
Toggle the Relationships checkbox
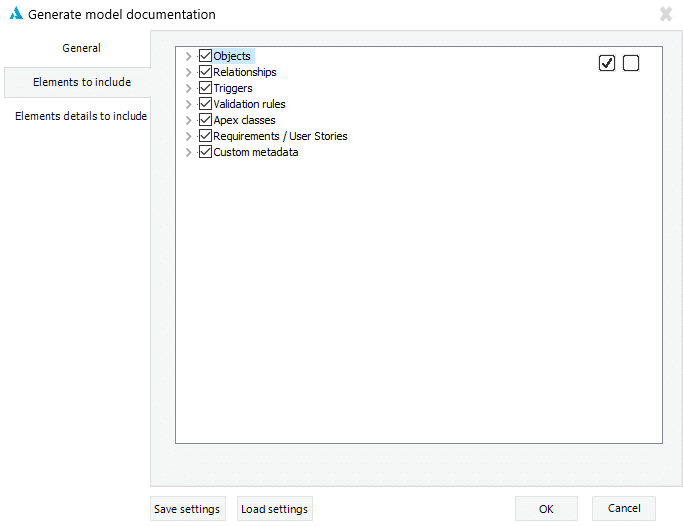pos(206,72)
